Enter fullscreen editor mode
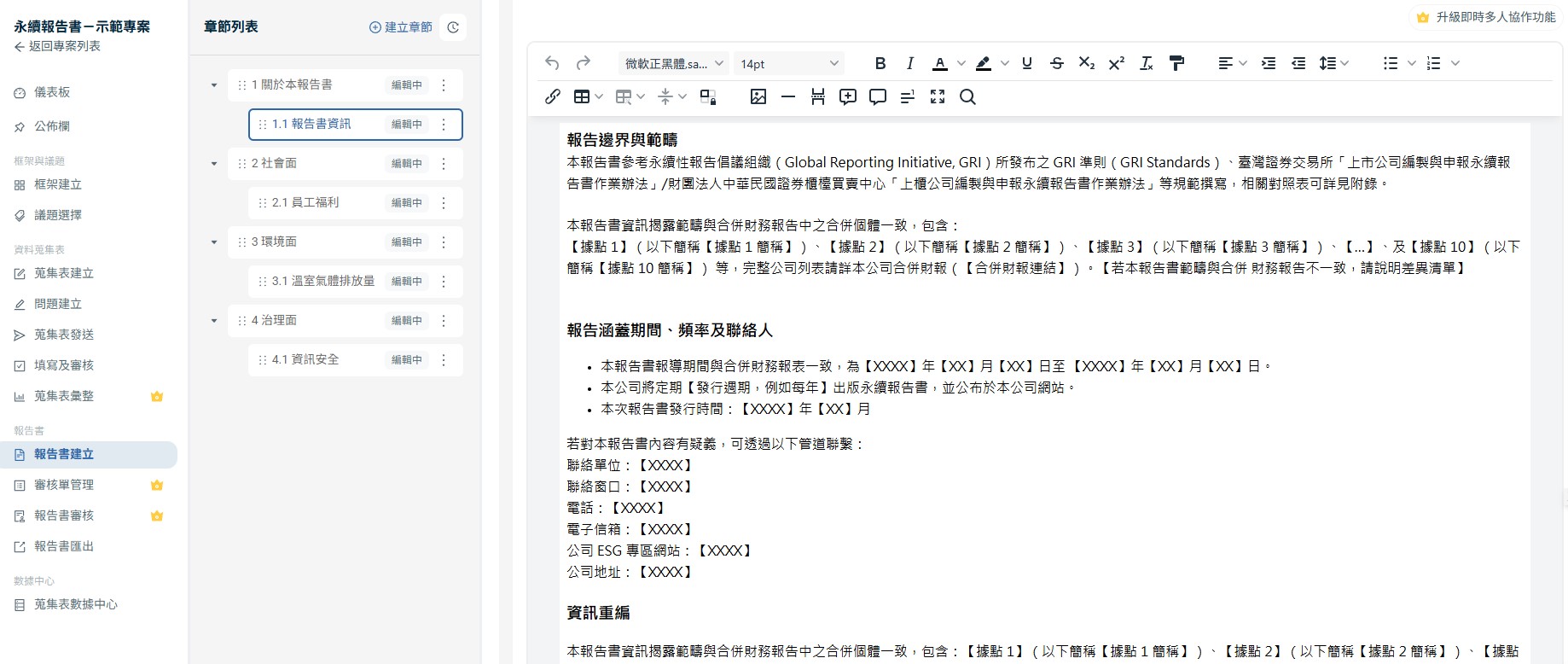1568x664 pixels. tap(938, 96)
